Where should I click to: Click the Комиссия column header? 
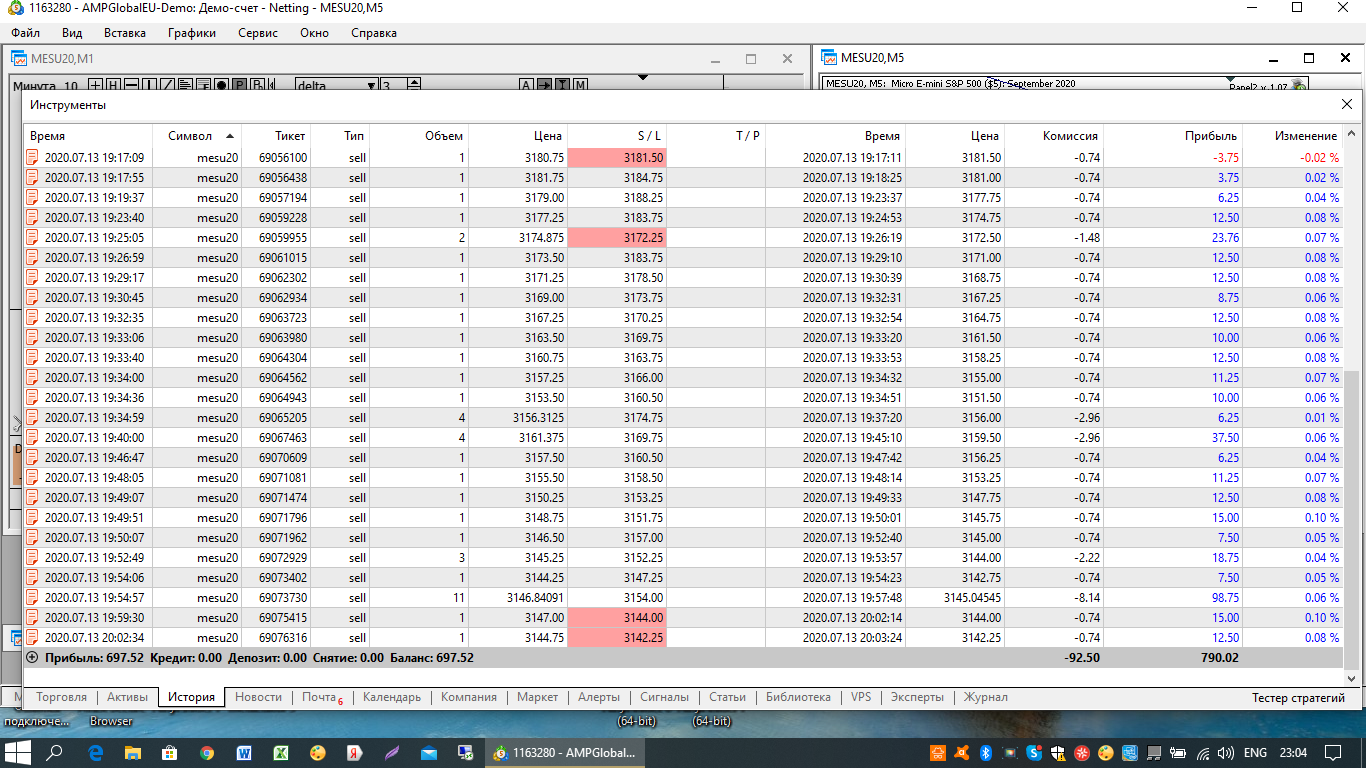tap(1054, 136)
